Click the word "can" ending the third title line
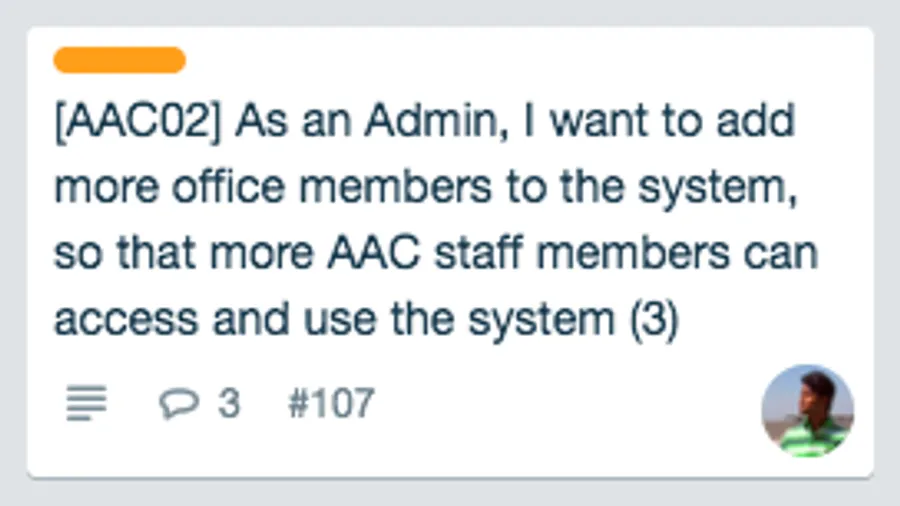 pos(783,253)
